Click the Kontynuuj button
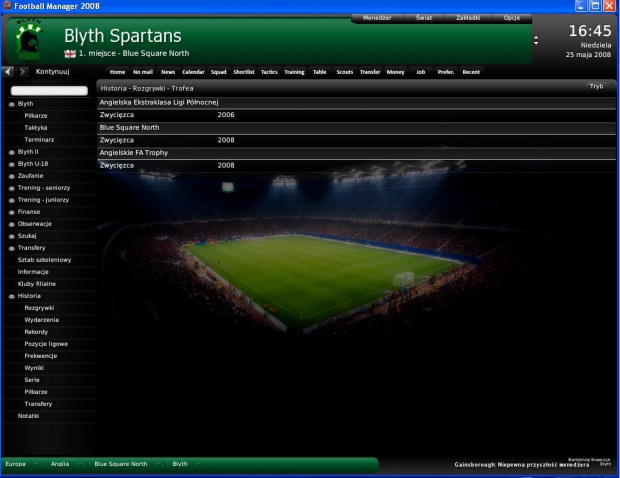 pyautogui.click(x=52, y=72)
